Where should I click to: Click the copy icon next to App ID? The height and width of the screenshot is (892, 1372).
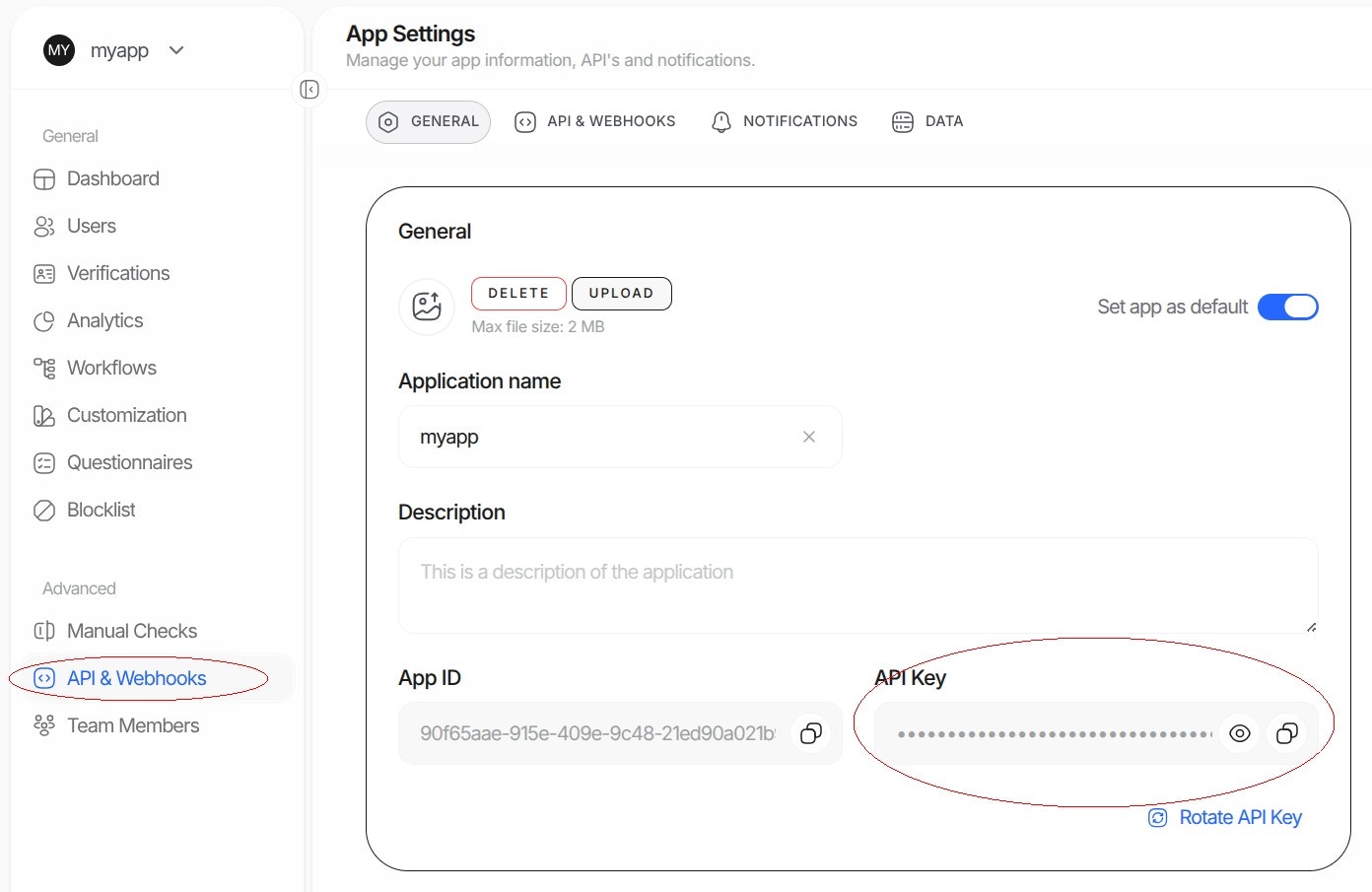pos(811,733)
